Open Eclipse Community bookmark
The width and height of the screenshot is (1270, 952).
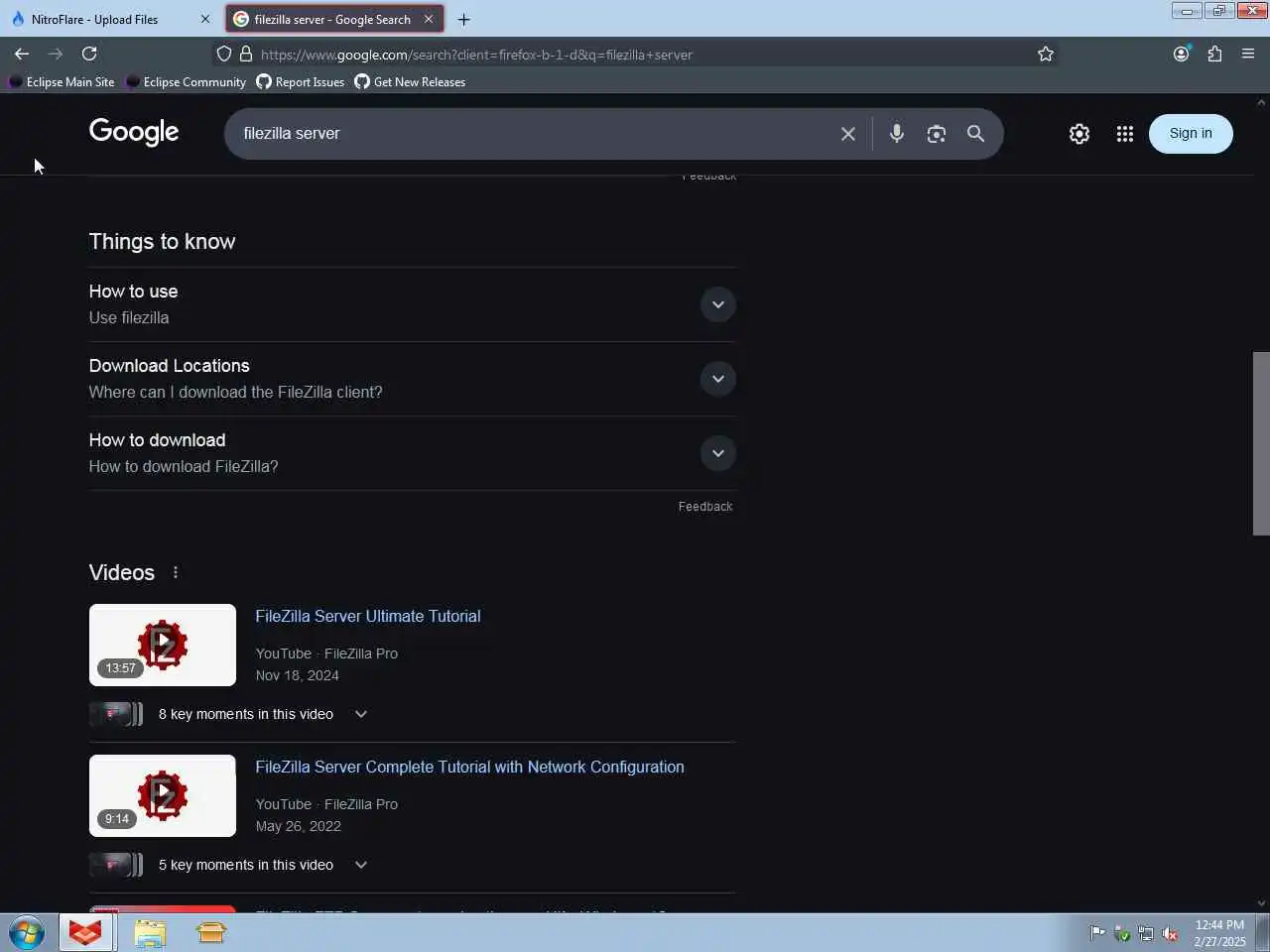coord(186,82)
